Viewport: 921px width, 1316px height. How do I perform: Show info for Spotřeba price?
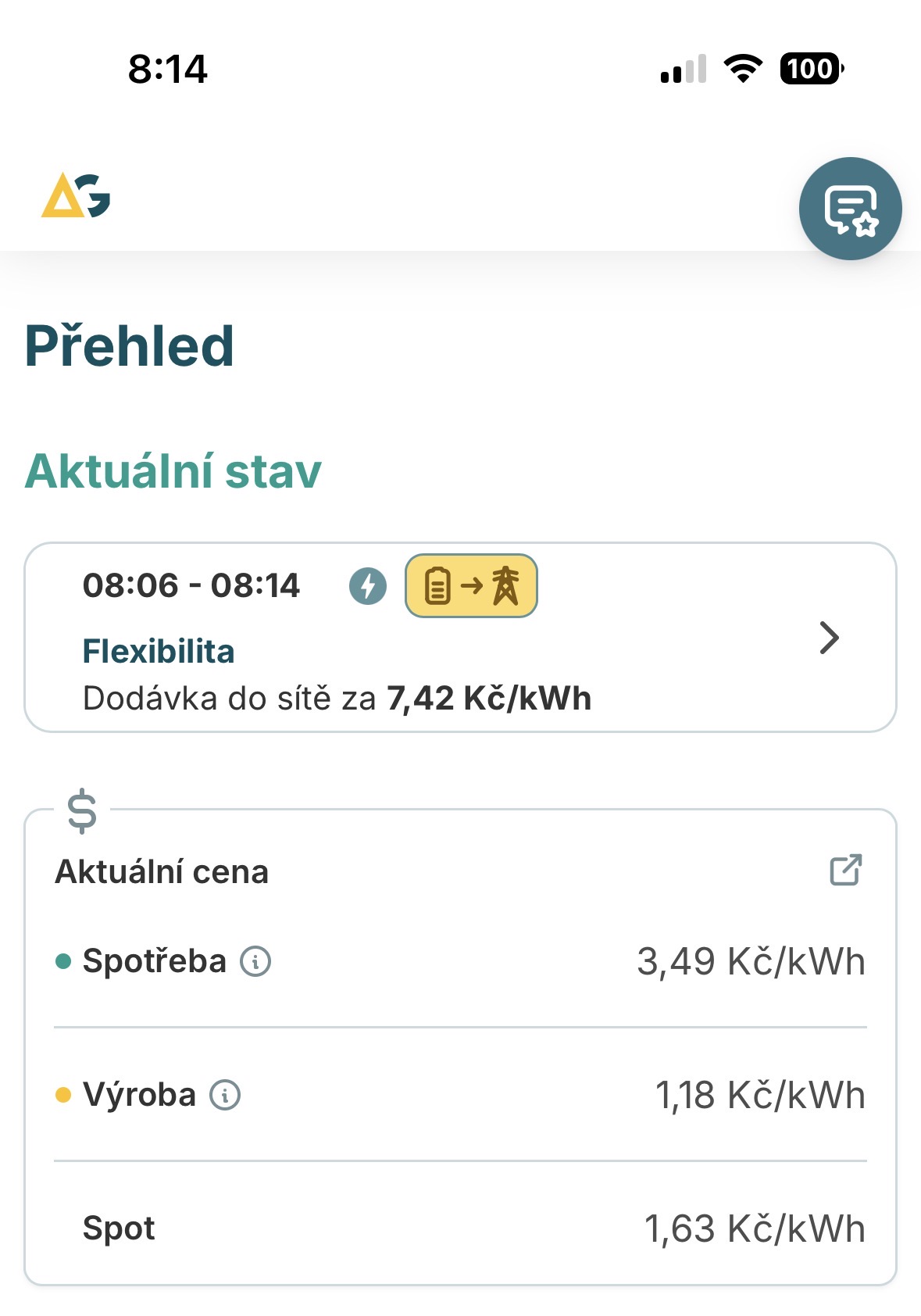click(255, 961)
